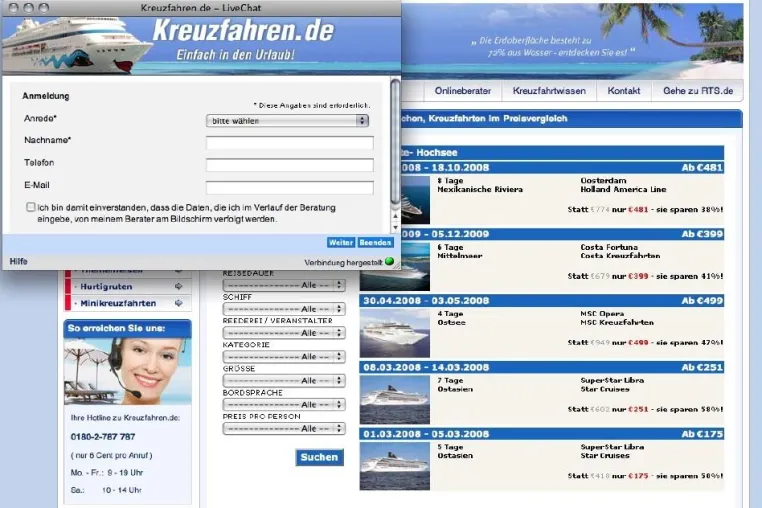Open the Onlineberater nav tab
This screenshot has height=508, width=762.
(463, 91)
